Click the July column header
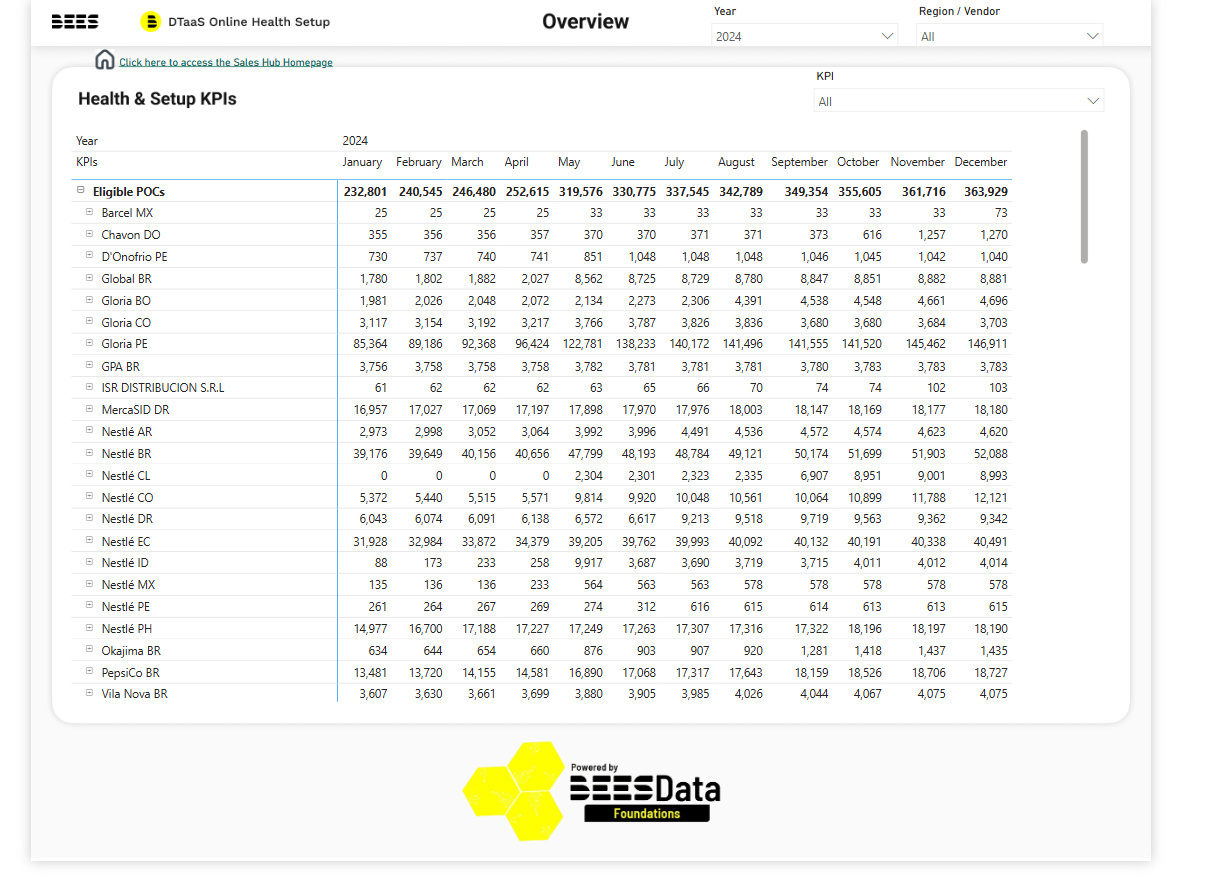This screenshot has width=1226, height=890. [674, 162]
